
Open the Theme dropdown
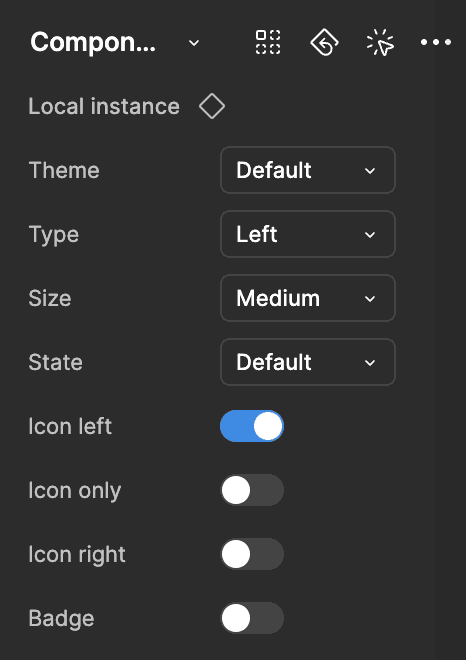308,170
